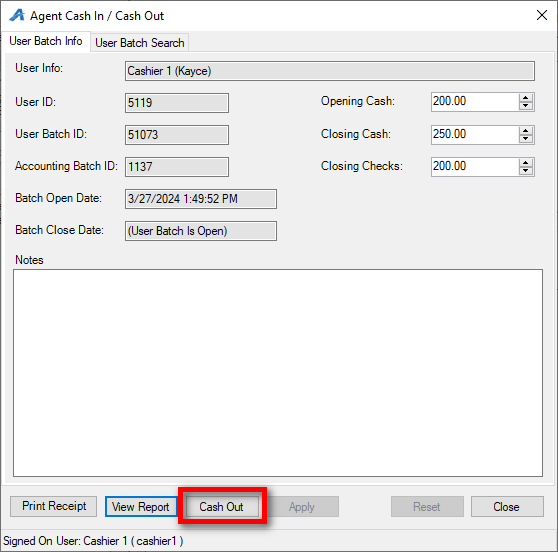Click the Batch Open Date field
Image resolution: width=558 pixels, height=552 pixels.
pos(201,199)
